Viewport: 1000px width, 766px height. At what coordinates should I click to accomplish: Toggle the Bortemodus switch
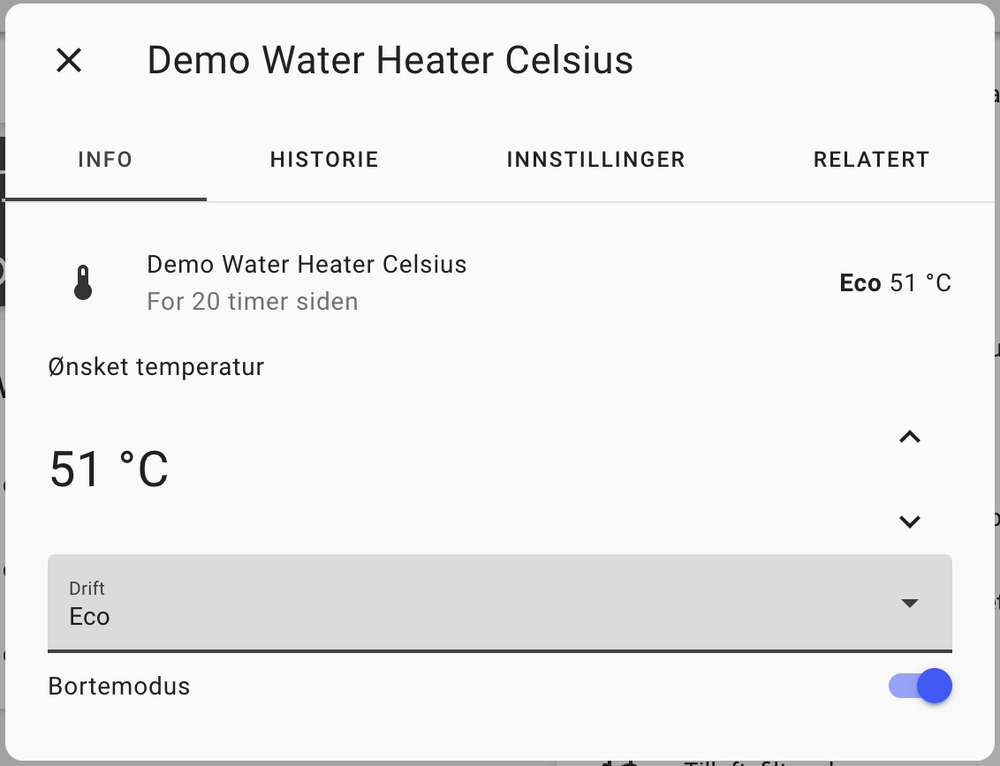[x=920, y=686]
